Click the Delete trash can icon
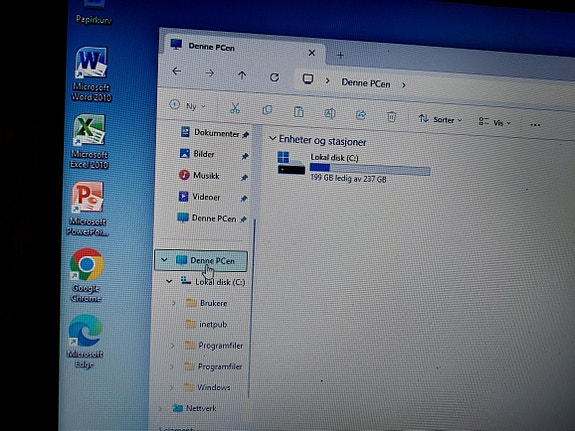The width and height of the screenshot is (575, 431). click(391, 117)
